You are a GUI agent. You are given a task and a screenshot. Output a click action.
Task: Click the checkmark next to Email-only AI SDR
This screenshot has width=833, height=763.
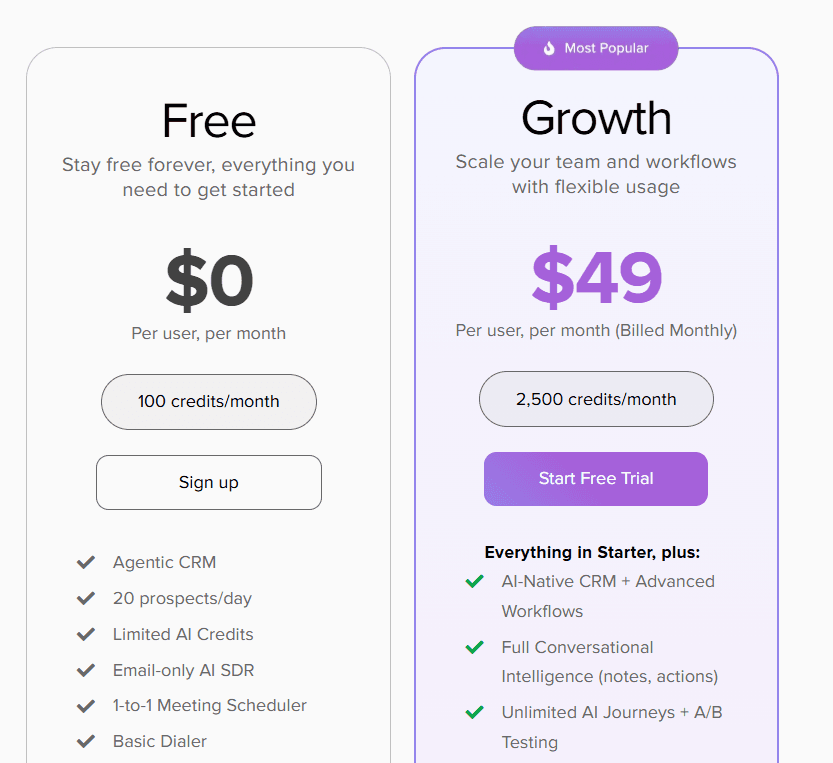86,669
